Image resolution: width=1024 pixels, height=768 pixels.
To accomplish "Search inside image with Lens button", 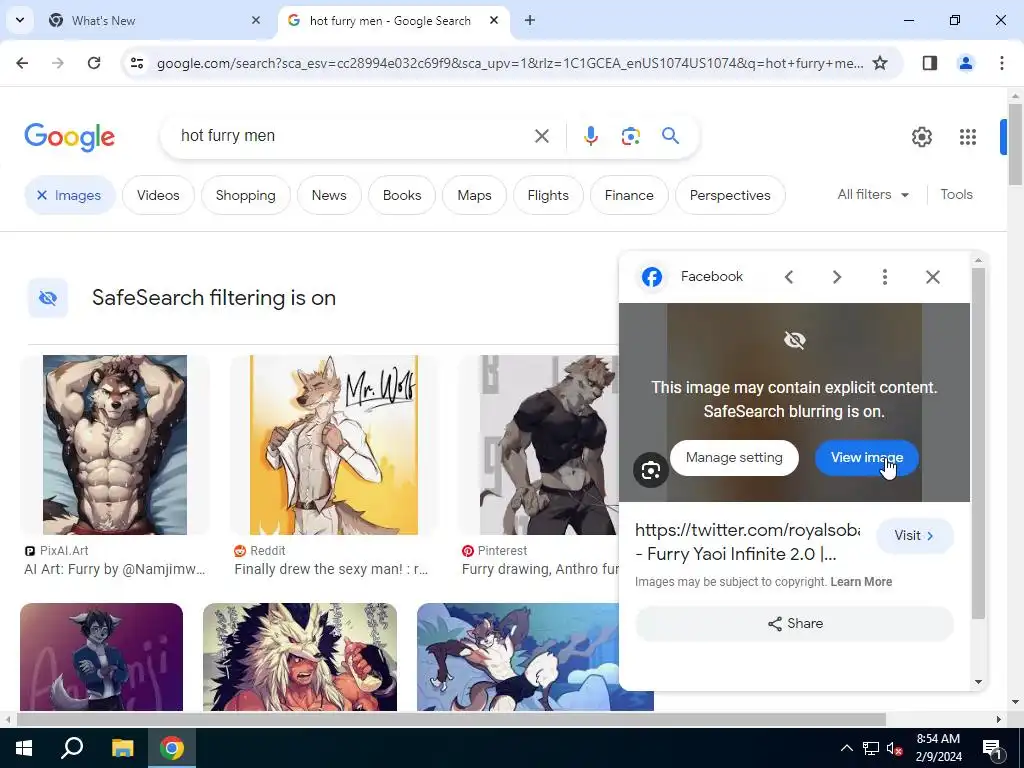I will [650, 470].
